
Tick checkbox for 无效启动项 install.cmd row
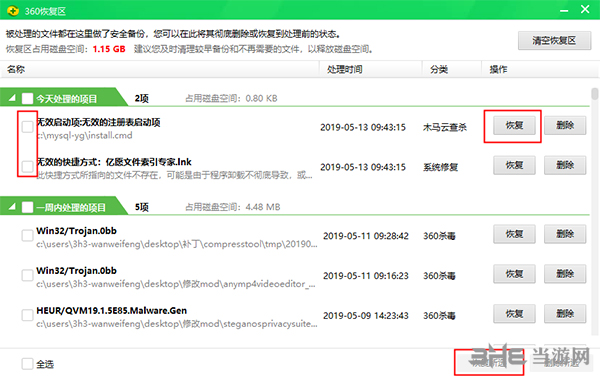(x=28, y=127)
